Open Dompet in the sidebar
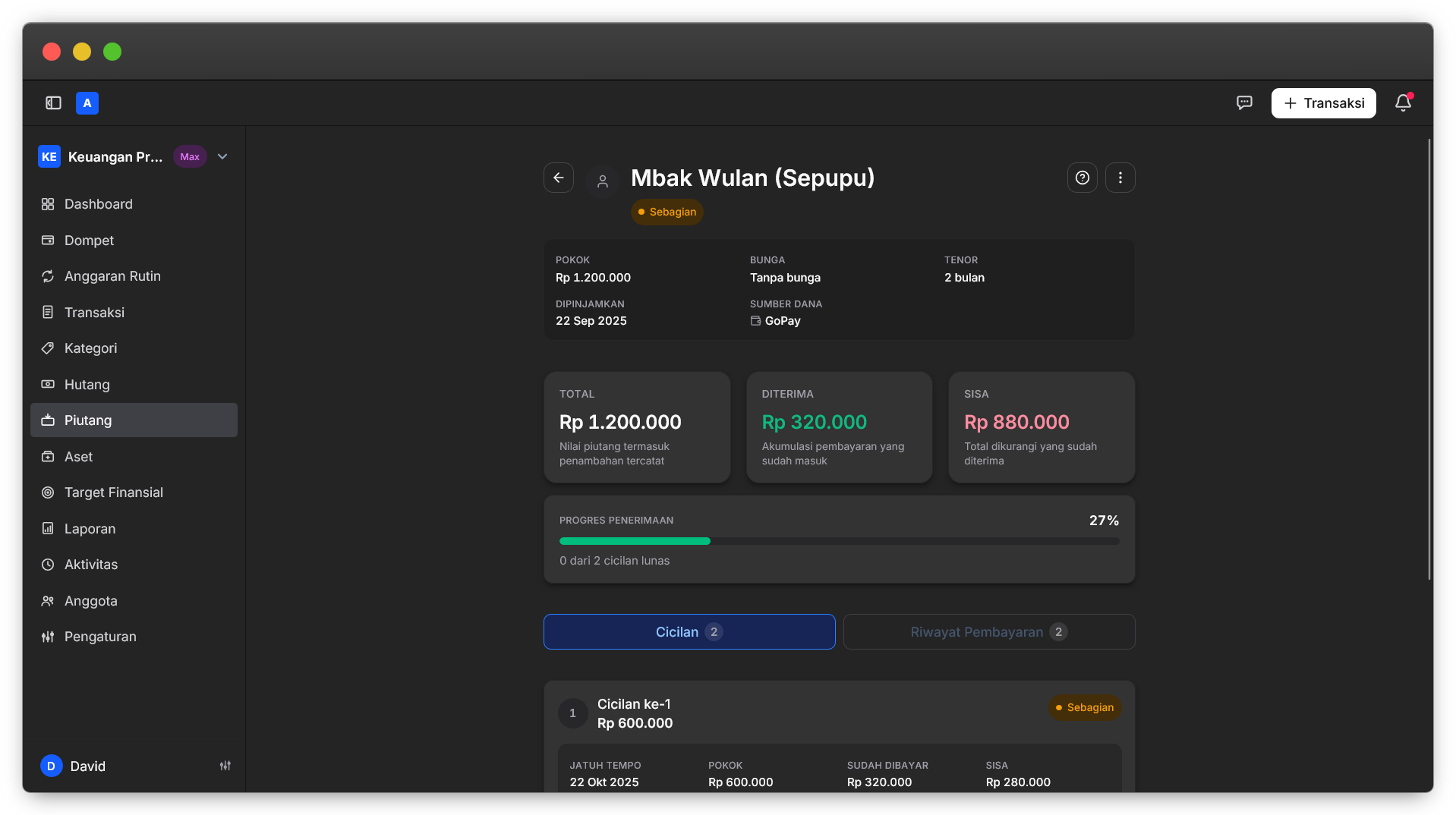Viewport: 1456px width, 815px height. [x=134, y=241]
